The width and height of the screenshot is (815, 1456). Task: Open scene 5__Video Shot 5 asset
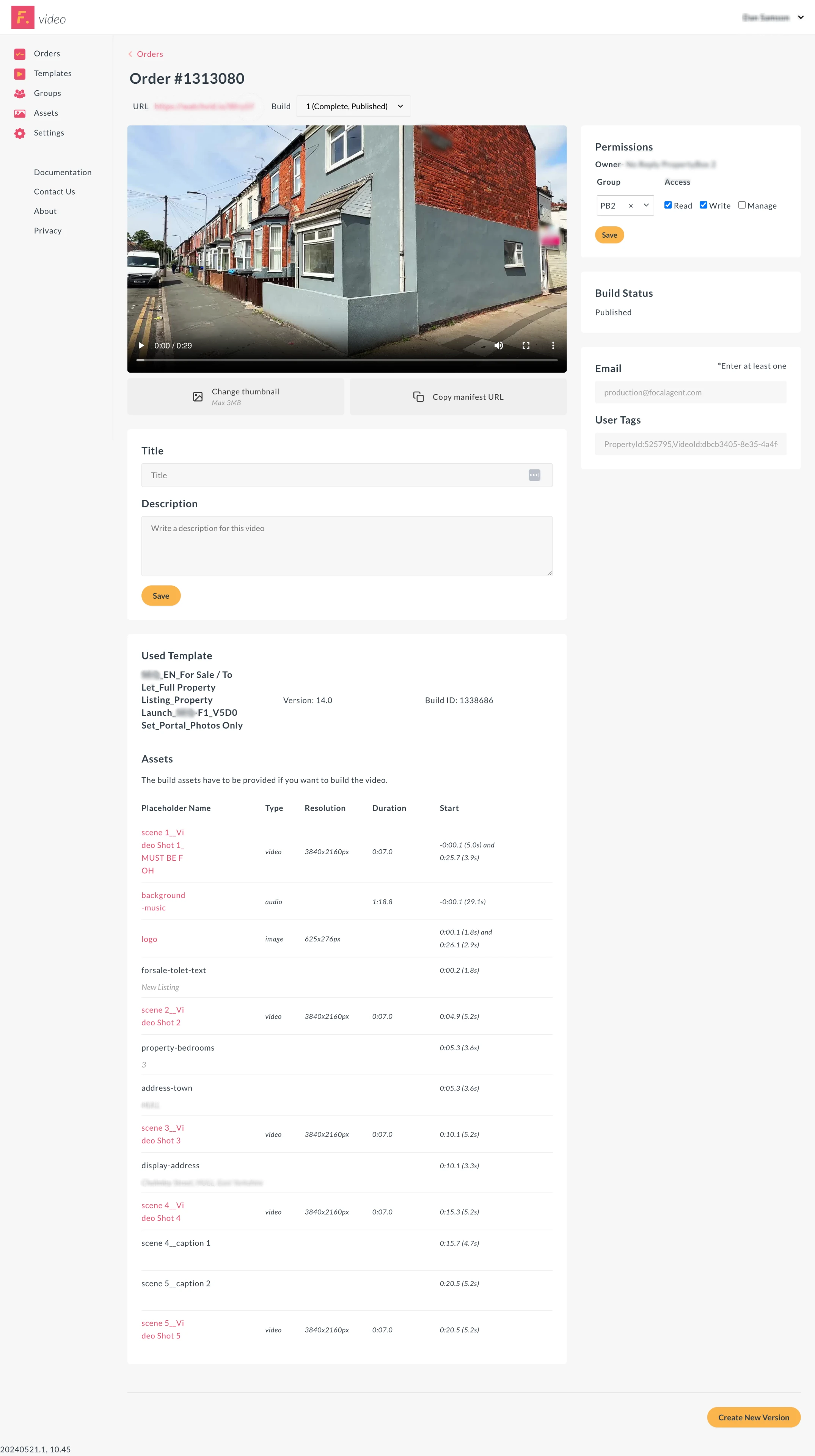[163, 1329]
